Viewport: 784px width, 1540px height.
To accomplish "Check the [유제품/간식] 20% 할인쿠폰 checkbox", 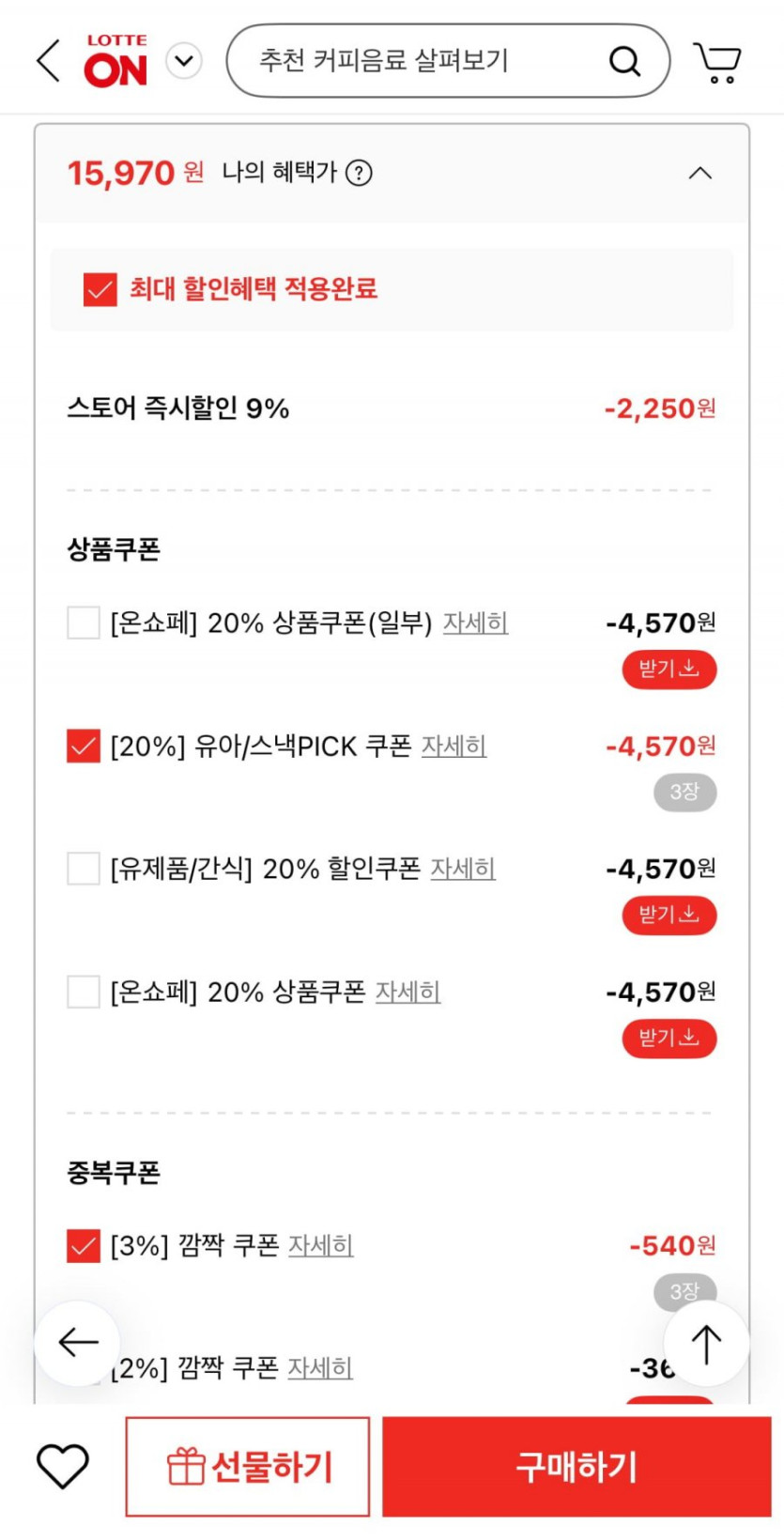I will pos(84,869).
